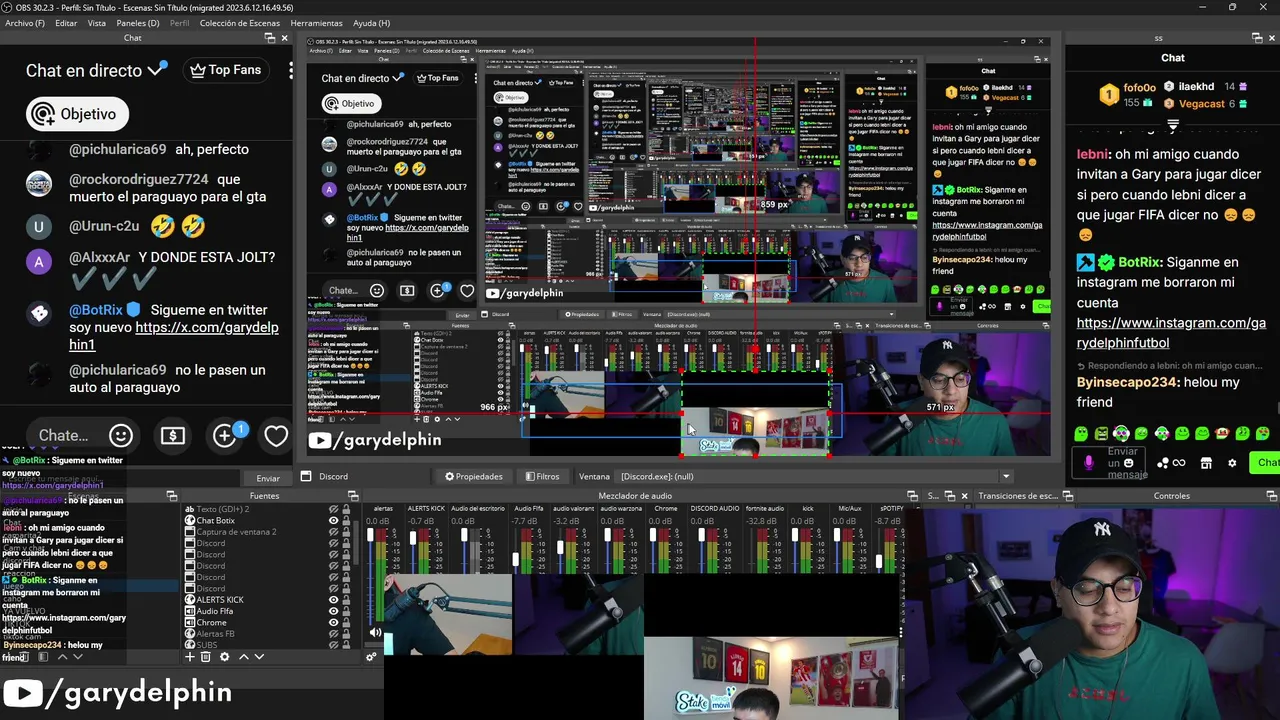Click Kick chat microphone message icon

[1089, 463]
